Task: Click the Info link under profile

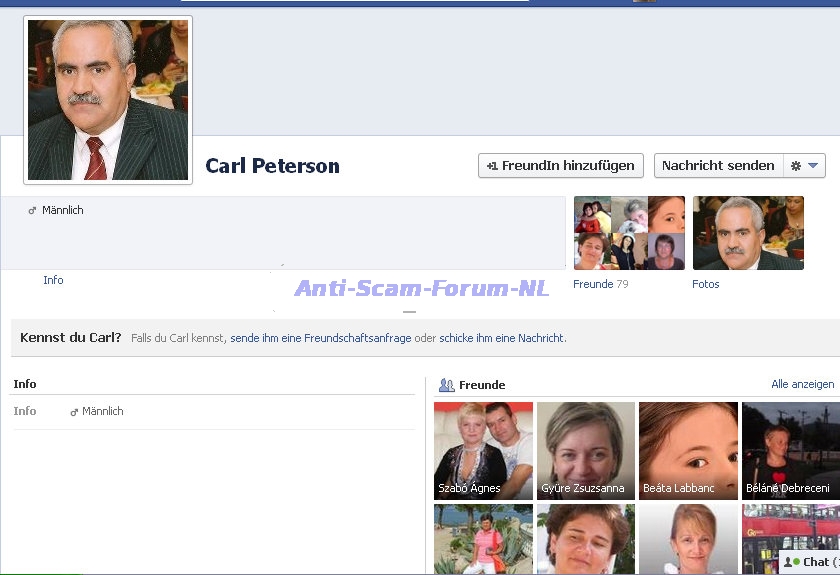Action: tap(53, 280)
